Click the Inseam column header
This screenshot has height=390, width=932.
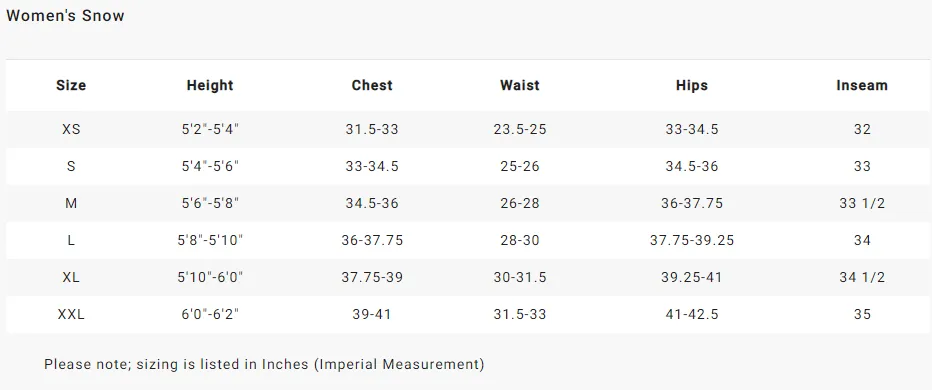click(x=862, y=85)
